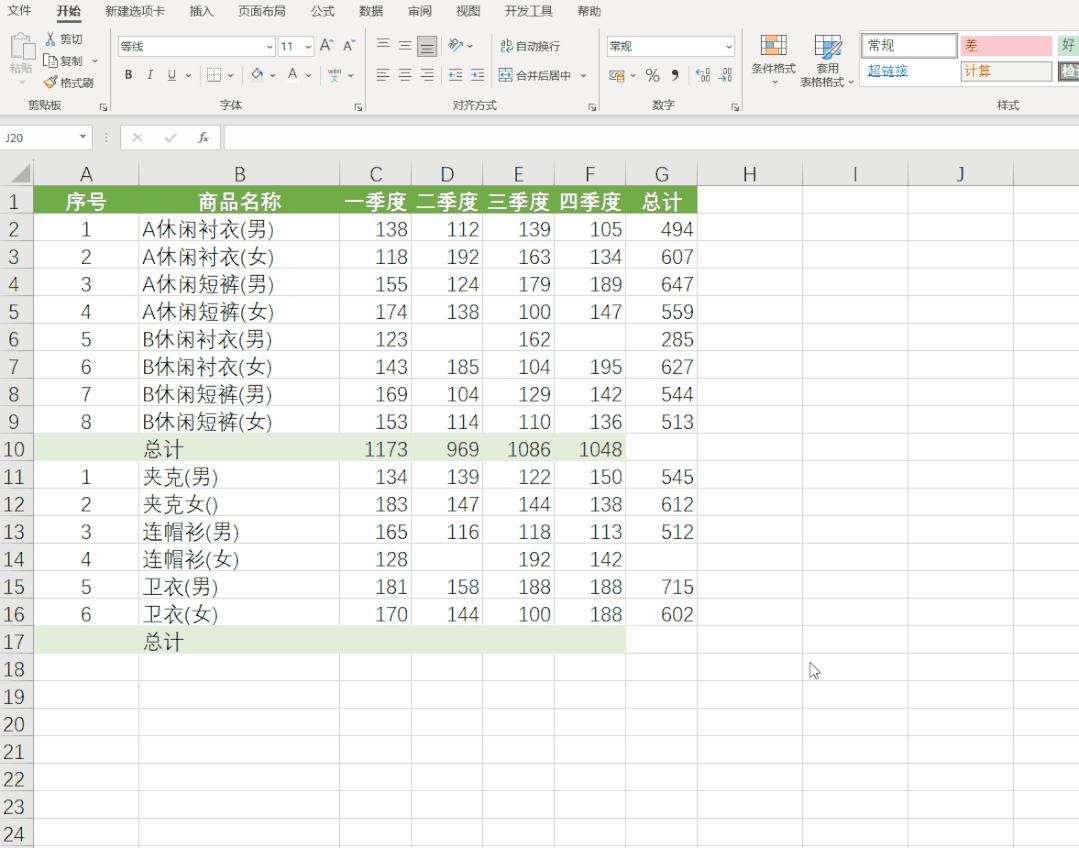Toggle underline formatting
1079x848 pixels.
tap(170, 75)
